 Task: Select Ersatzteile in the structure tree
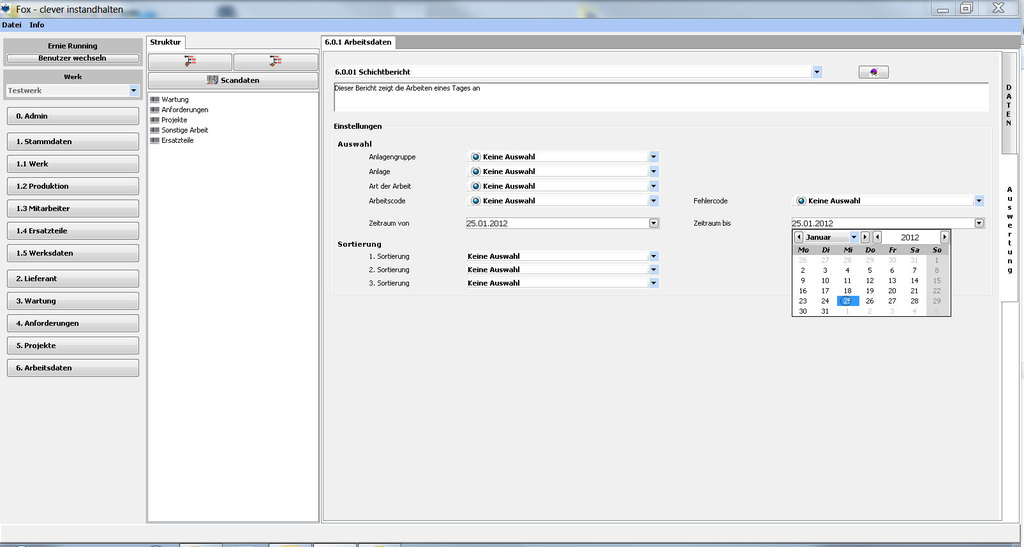pos(177,140)
